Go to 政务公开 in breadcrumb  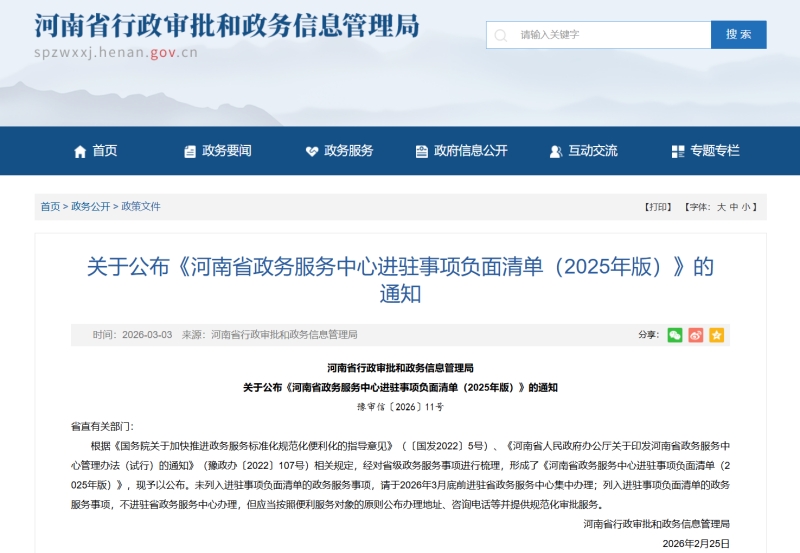pyautogui.click(x=91, y=207)
